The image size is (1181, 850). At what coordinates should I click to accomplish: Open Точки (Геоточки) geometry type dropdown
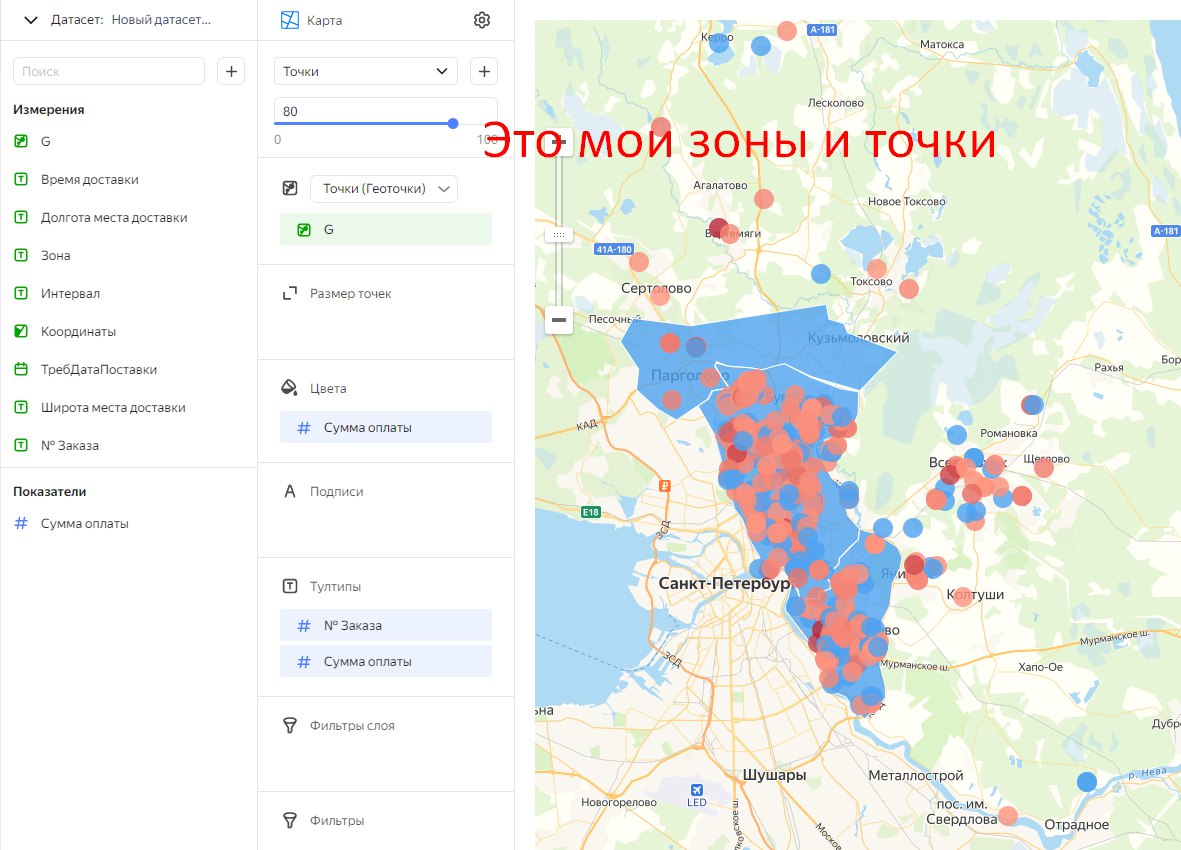pos(383,188)
